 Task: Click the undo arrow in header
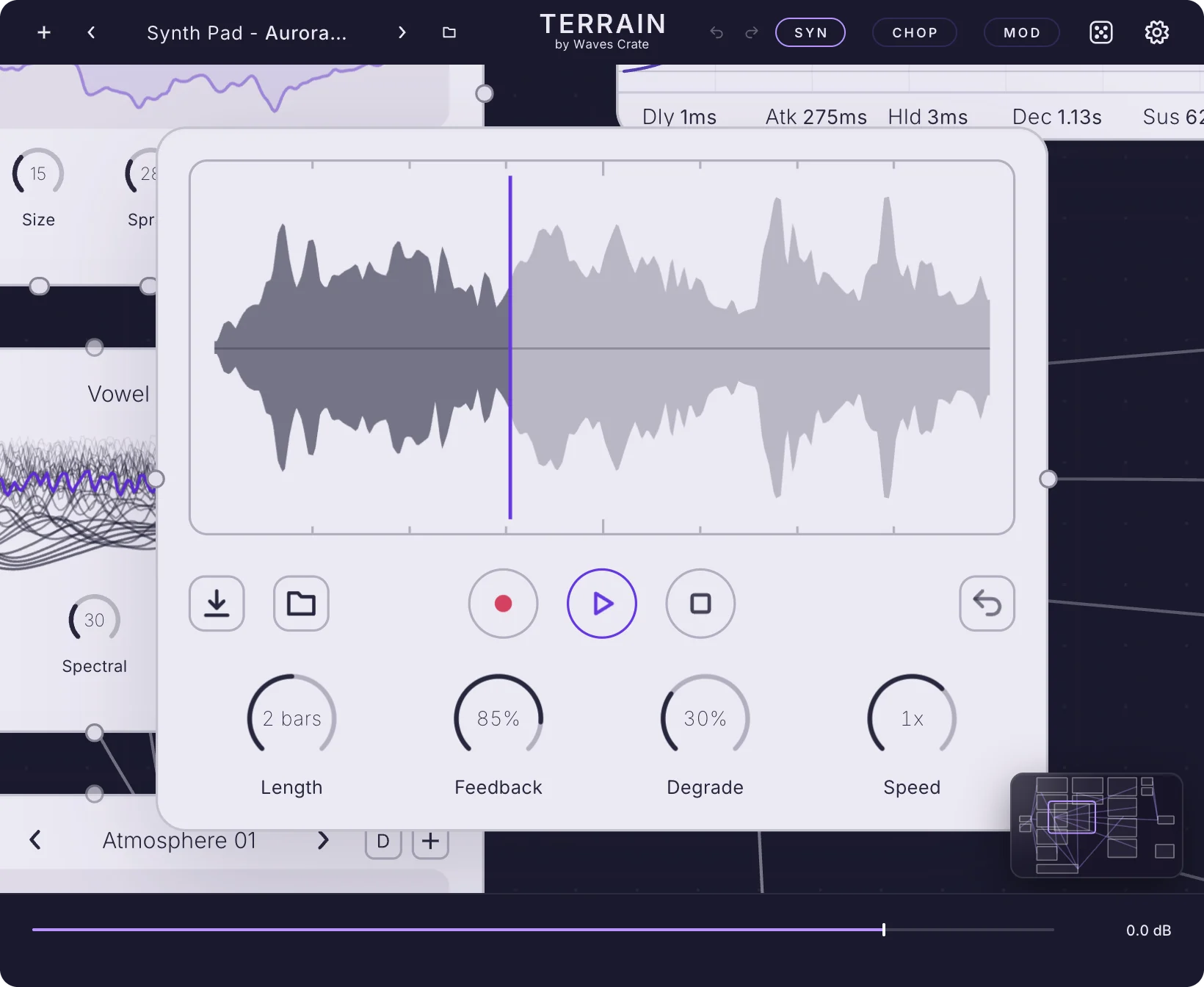tap(717, 32)
